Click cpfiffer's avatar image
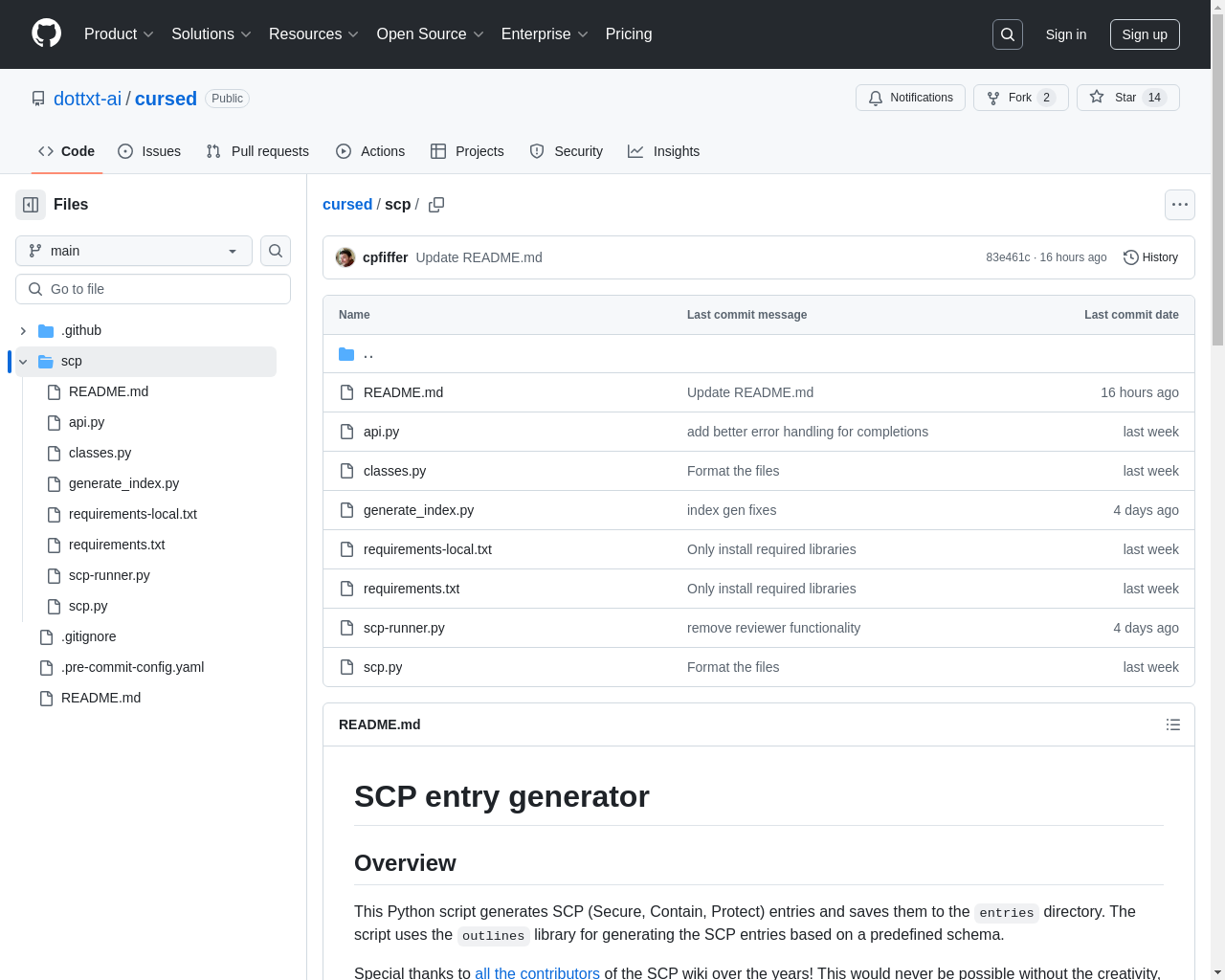The image size is (1225, 980). pos(345,257)
